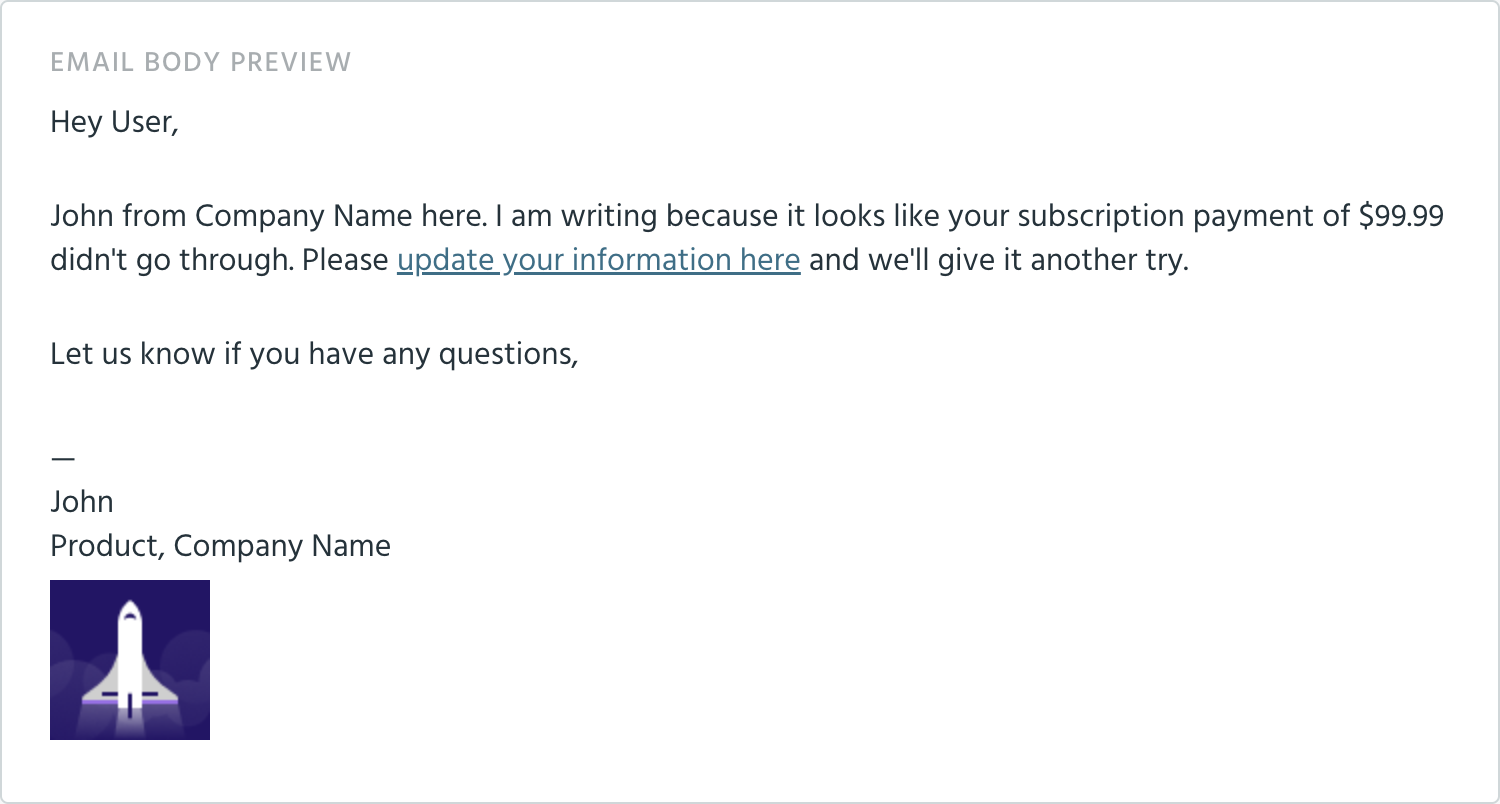Image resolution: width=1500 pixels, height=804 pixels.
Task: Select the 'Hey User,' greeting line
Action: 114,123
